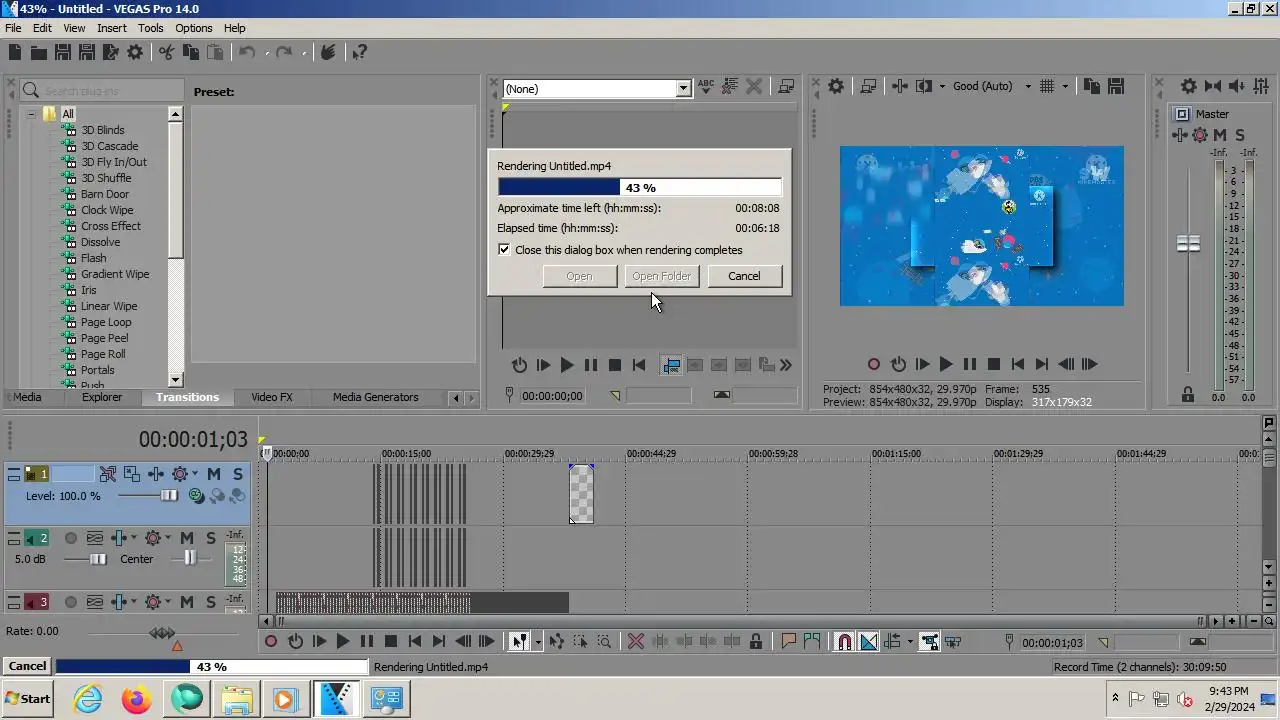Mute video track 1
1280x720 pixels.
pyautogui.click(x=214, y=474)
